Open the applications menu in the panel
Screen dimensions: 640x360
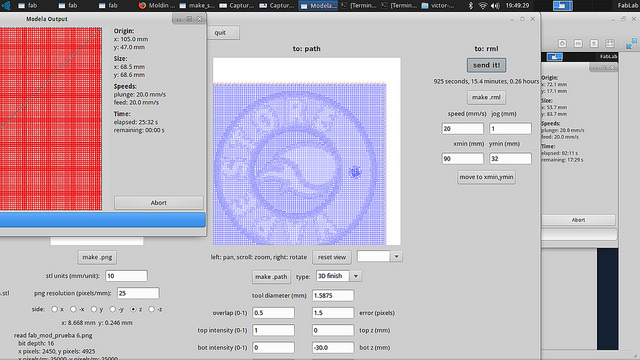click(x=6, y=5)
